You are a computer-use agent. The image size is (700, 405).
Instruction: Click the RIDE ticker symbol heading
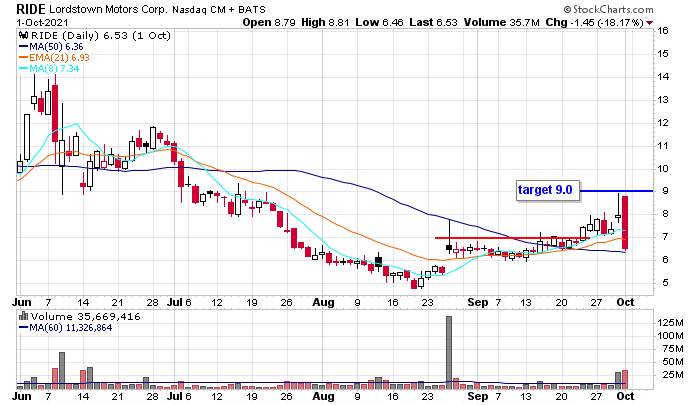pos(31,9)
